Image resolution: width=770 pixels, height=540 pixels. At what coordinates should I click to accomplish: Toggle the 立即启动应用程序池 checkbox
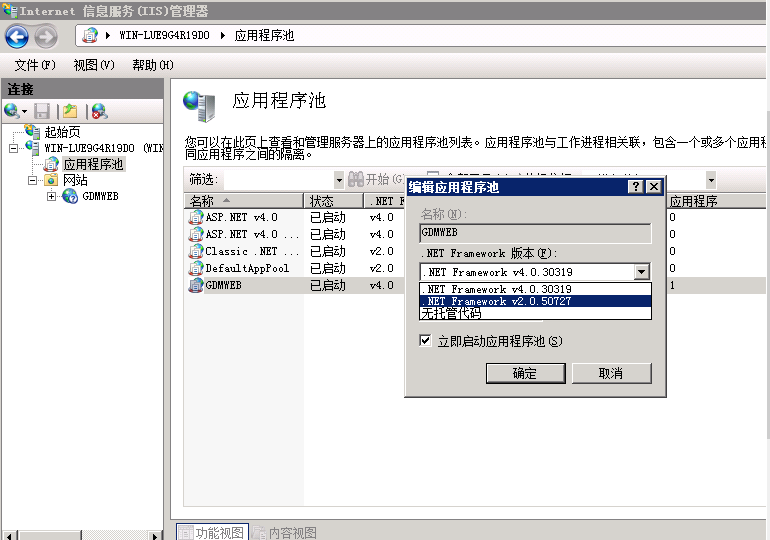426,341
